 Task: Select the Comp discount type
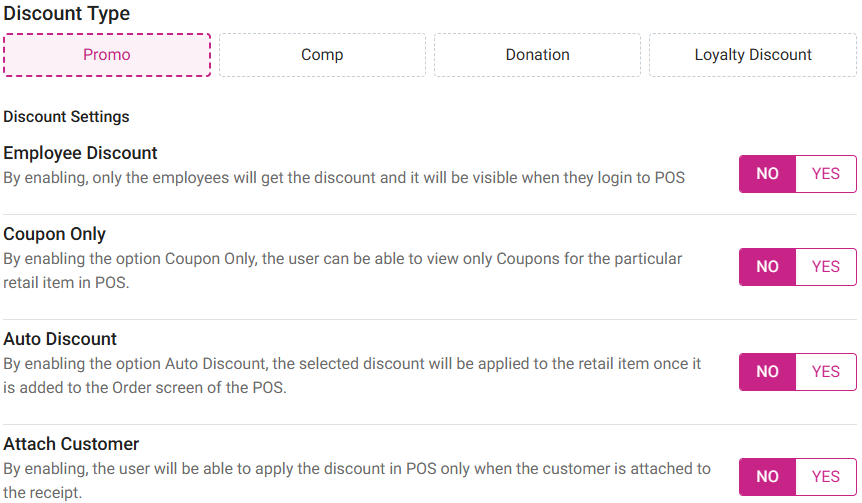pyautogui.click(x=322, y=55)
